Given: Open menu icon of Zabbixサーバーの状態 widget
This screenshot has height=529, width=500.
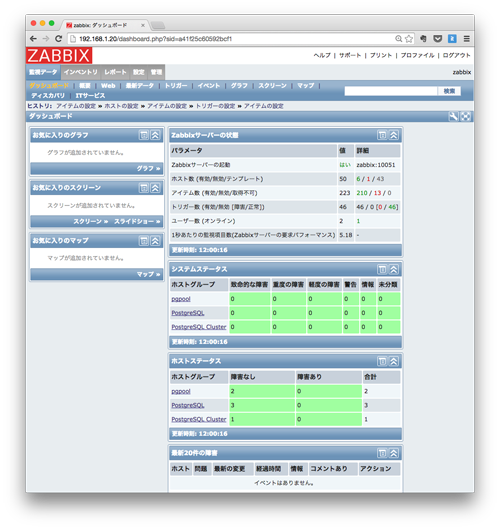Looking at the screenshot, I should (x=382, y=135).
